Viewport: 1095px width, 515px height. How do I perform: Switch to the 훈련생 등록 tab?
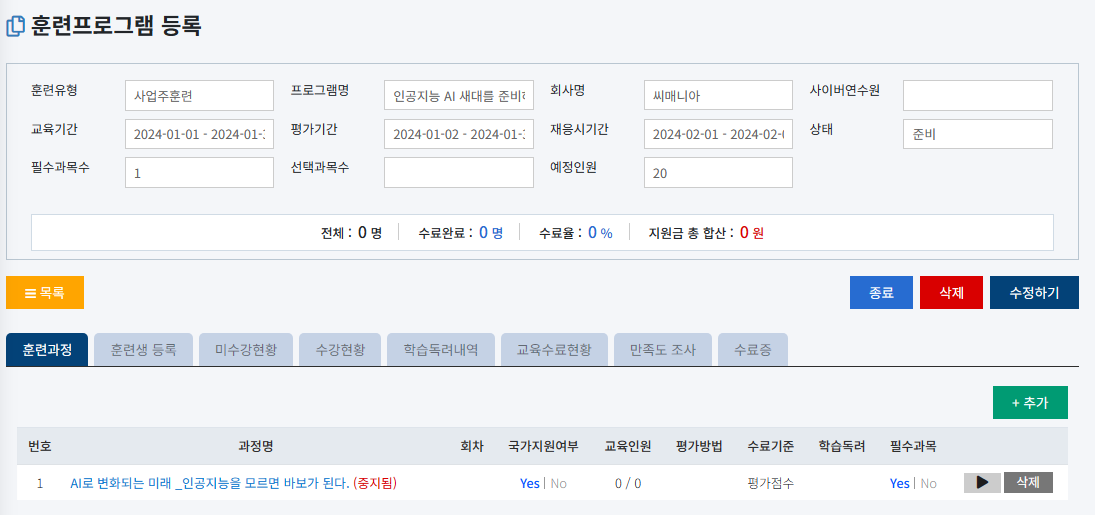click(143, 349)
